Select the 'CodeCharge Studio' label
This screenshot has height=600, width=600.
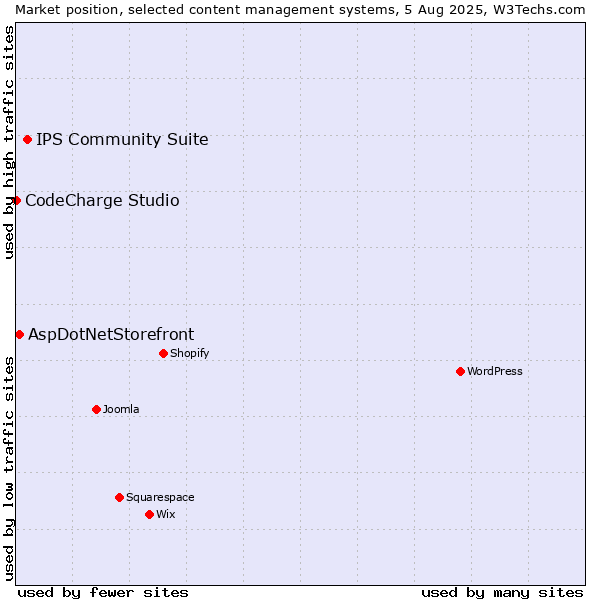(x=102, y=201)
